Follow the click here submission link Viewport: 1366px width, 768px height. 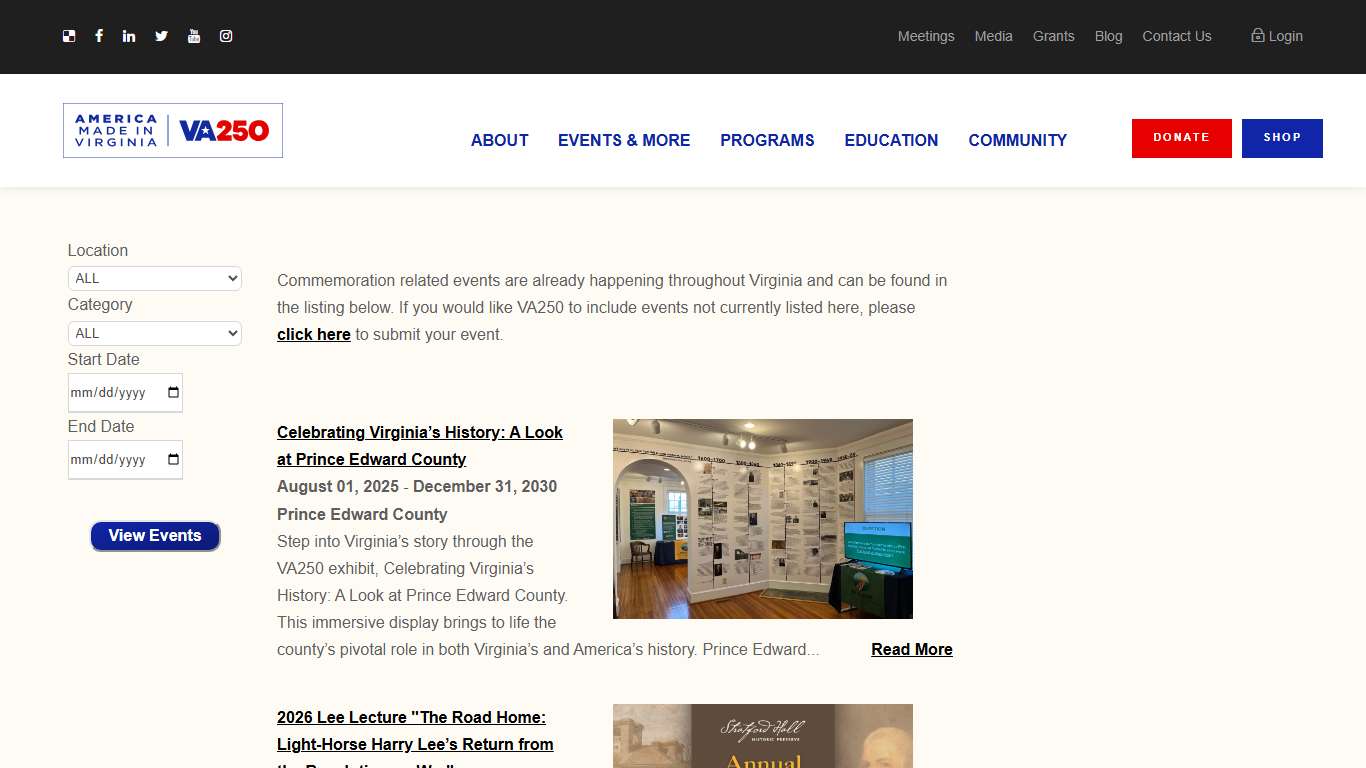(x=313, y=334)
